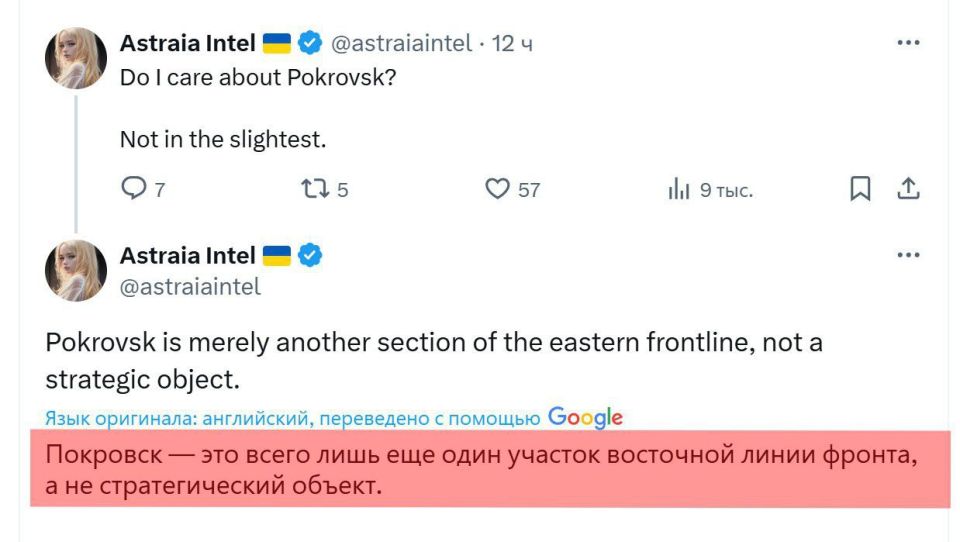This screenshot has height=542, width=960.
Task: Open the tweet via the "12 ч" timestamp
Action: [x=512, y=44]
